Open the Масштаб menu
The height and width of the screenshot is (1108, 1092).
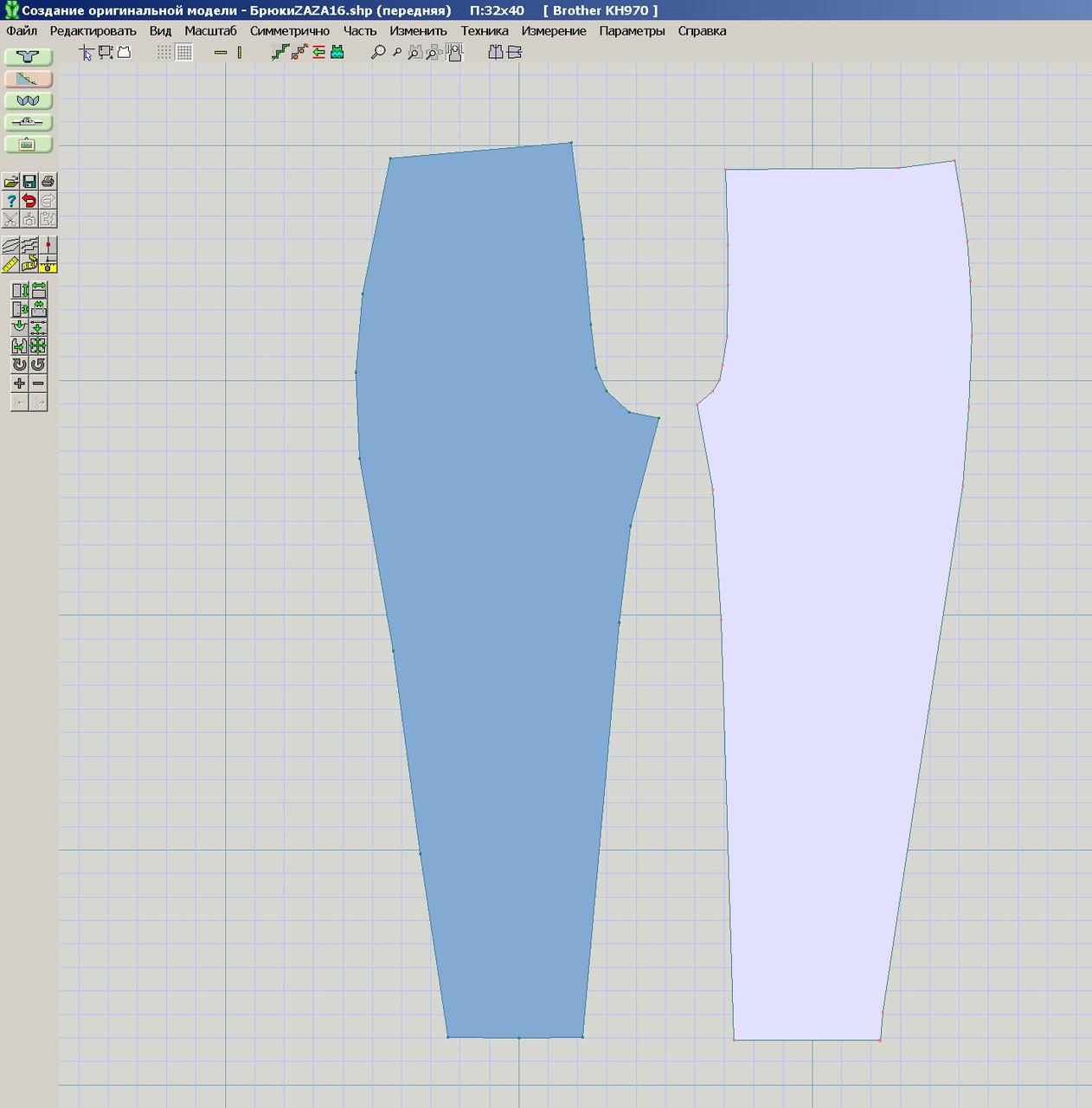point(210,31)
